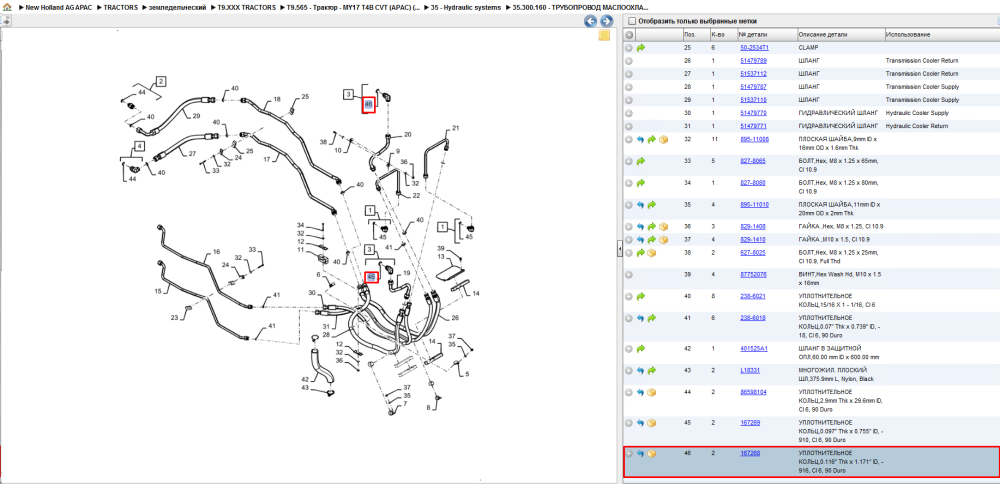Screen dimensions: 1000x484
Task: Click the blue arrow icon for part L18331
Action: (x=641, y=370)
